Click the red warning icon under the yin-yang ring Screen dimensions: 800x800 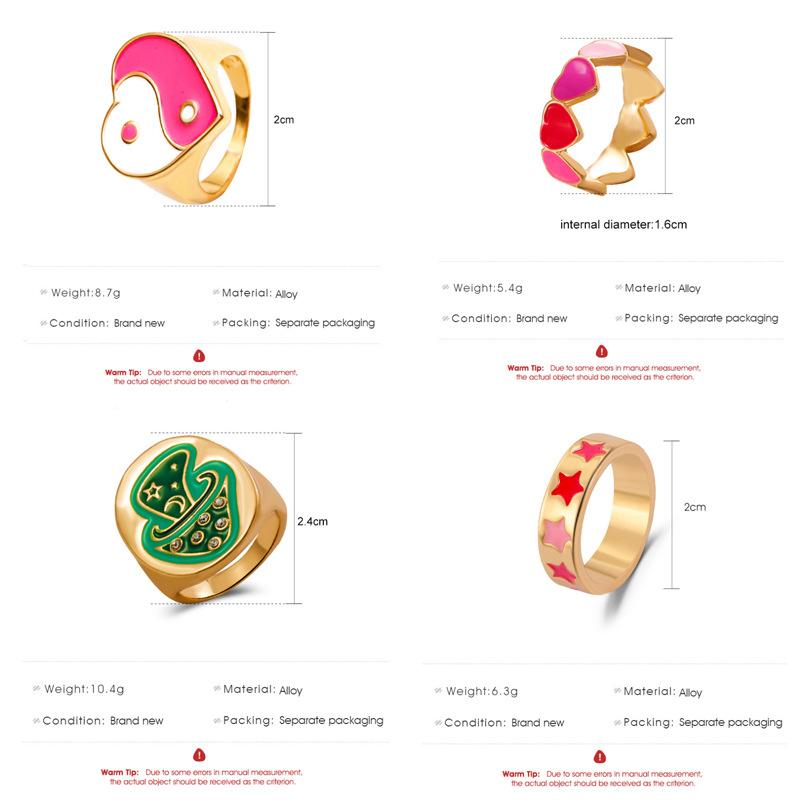pyautogui.click(x=199, y=356)
